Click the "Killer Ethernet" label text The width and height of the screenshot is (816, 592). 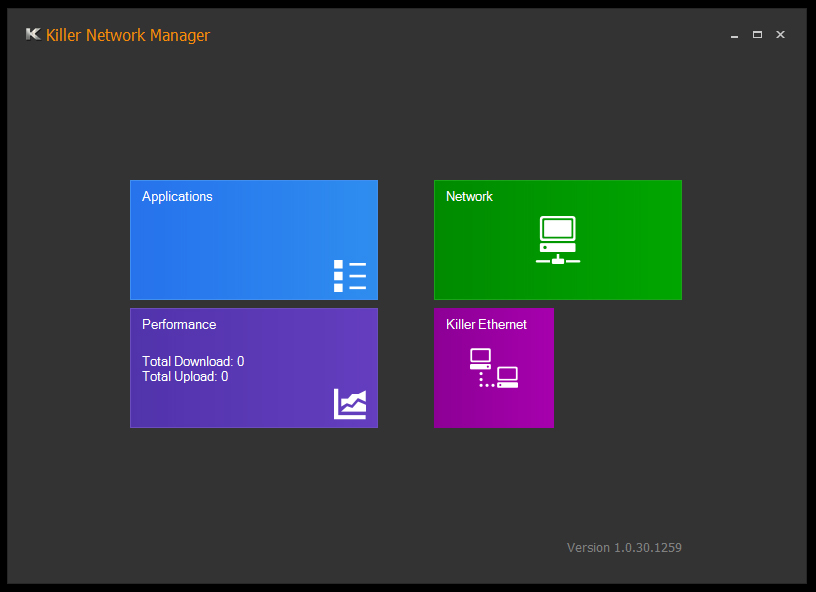point(486,325)
